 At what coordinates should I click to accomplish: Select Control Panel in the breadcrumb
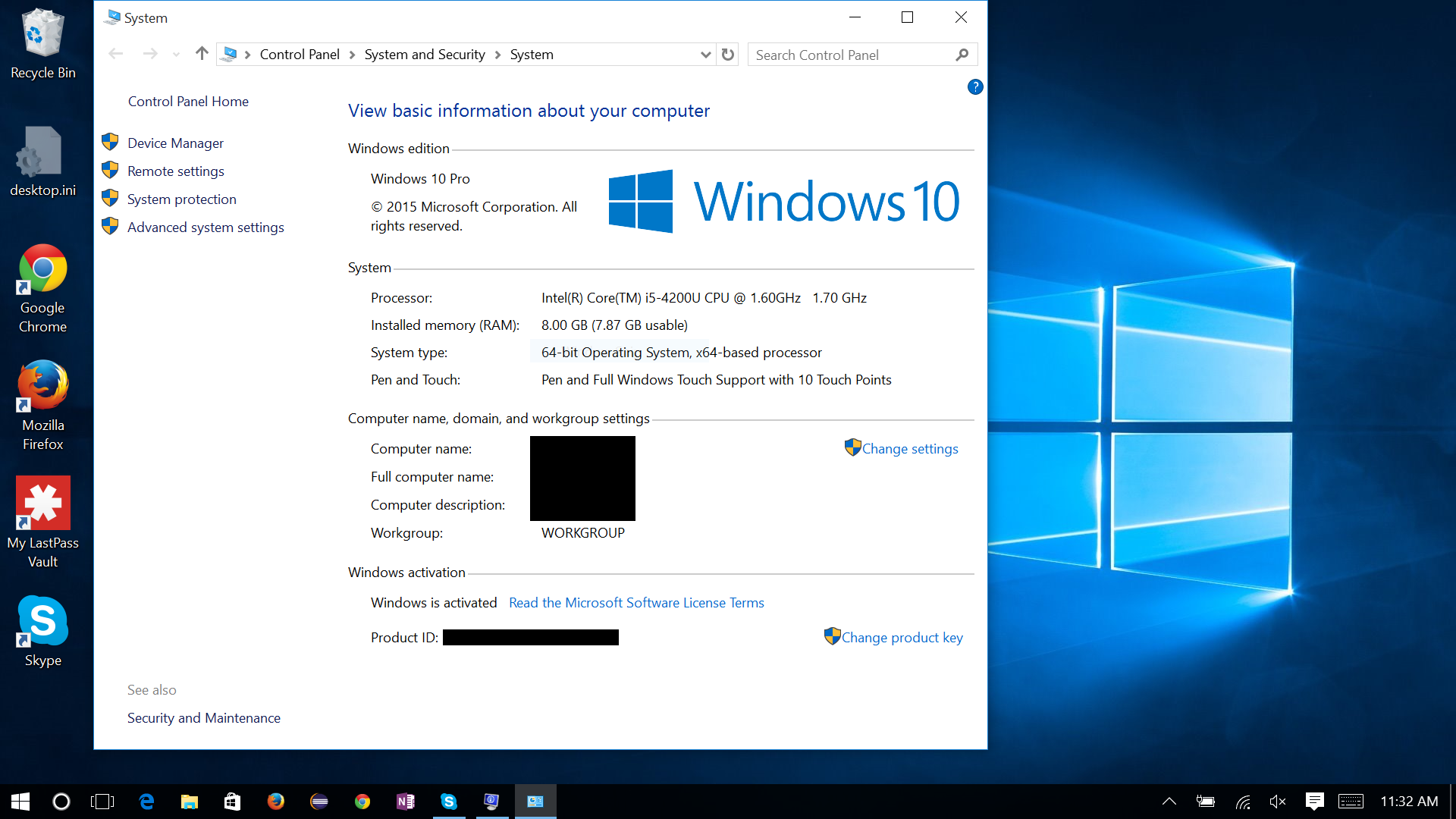pos(300,55)
